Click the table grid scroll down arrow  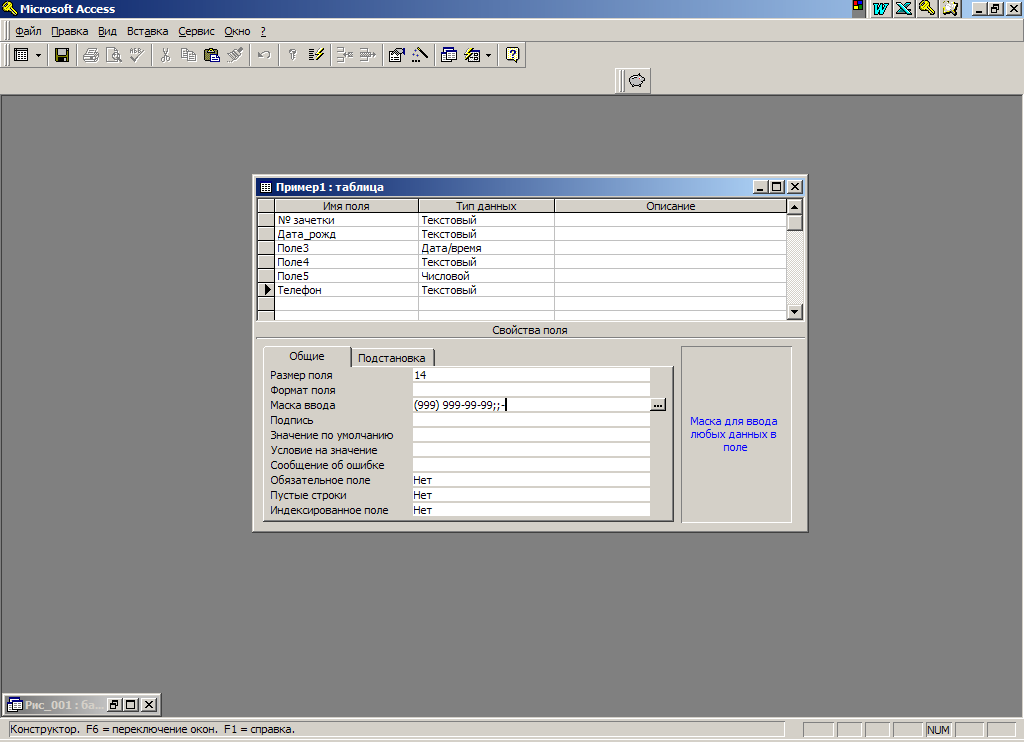pyautogui.click(x=794, y=312)
